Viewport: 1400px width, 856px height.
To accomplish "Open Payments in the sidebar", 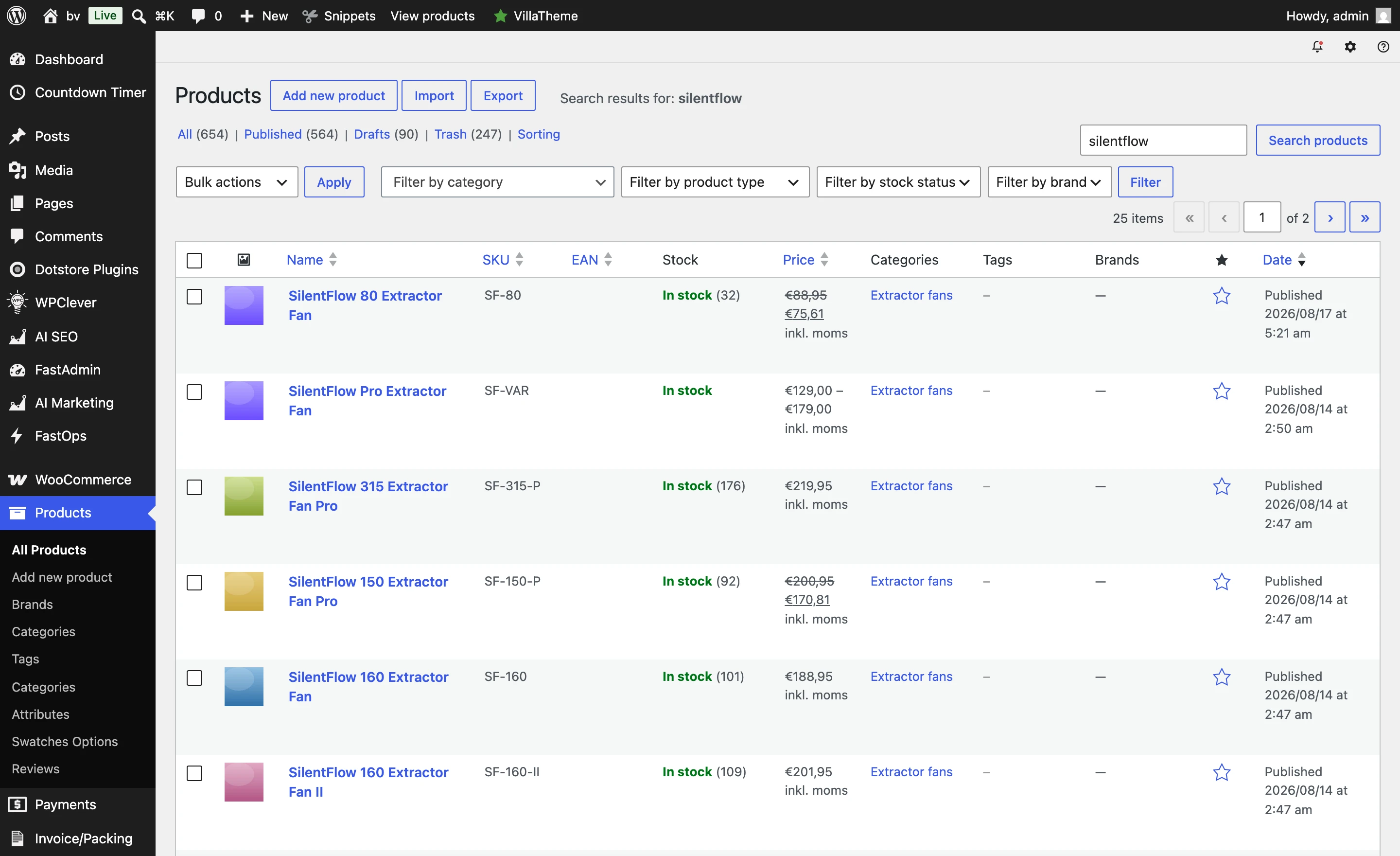I will point(78,804).
